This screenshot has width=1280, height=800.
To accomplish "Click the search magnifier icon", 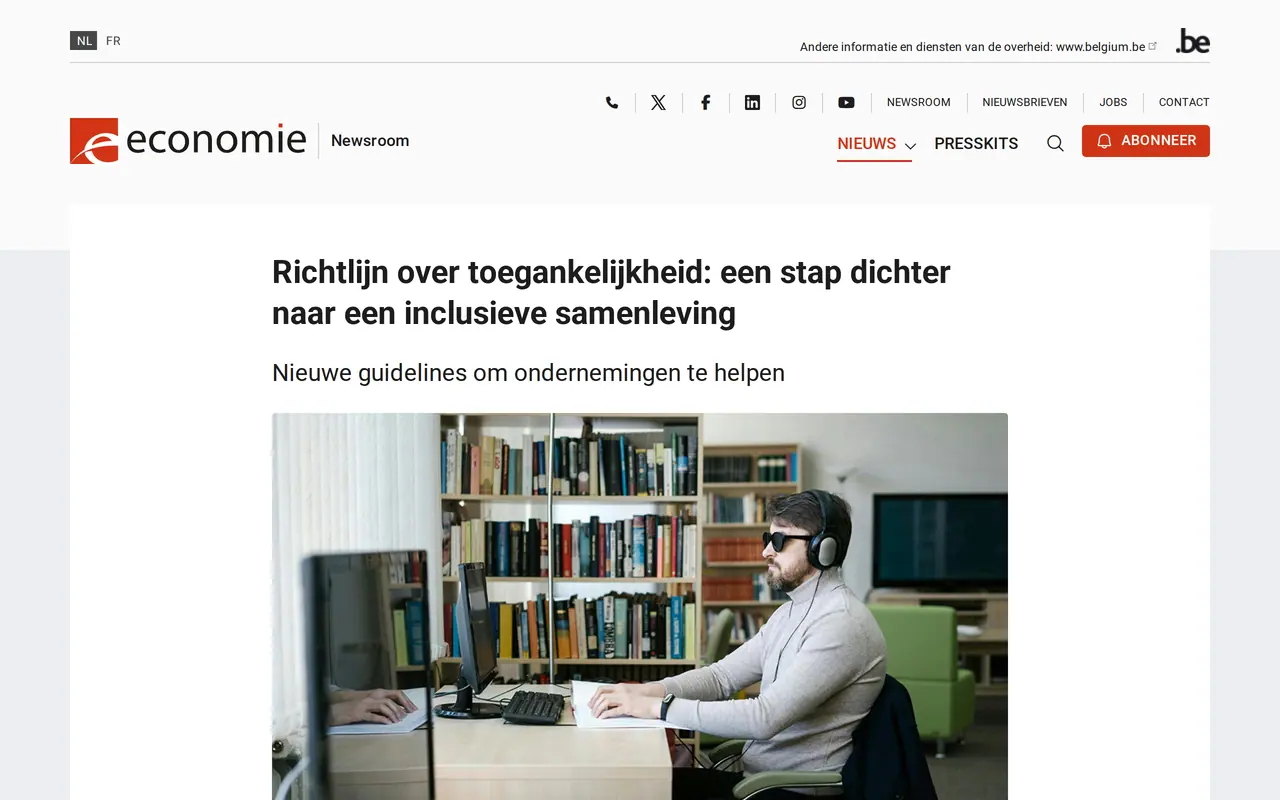I will click(1055, 143).
